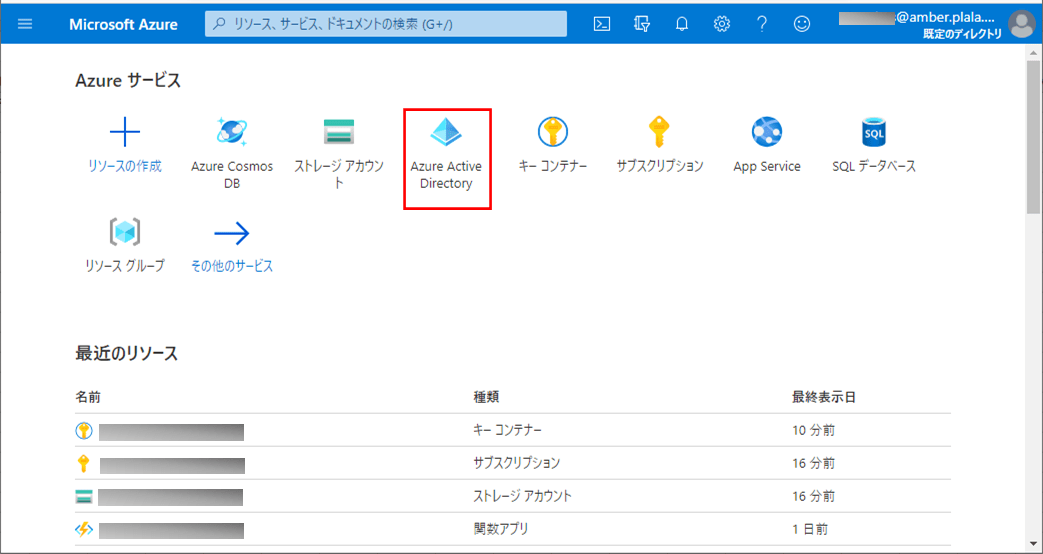This screenshot has height=554, width=1043.
Task: Click the ストレージ アカウント type cell in recent resources
Action: [x=522, y=495]
